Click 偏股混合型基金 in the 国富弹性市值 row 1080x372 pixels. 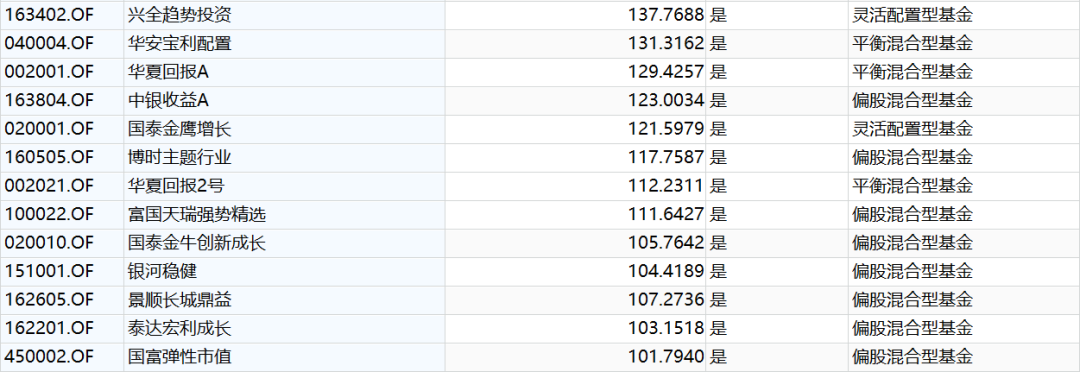(912, 357)
